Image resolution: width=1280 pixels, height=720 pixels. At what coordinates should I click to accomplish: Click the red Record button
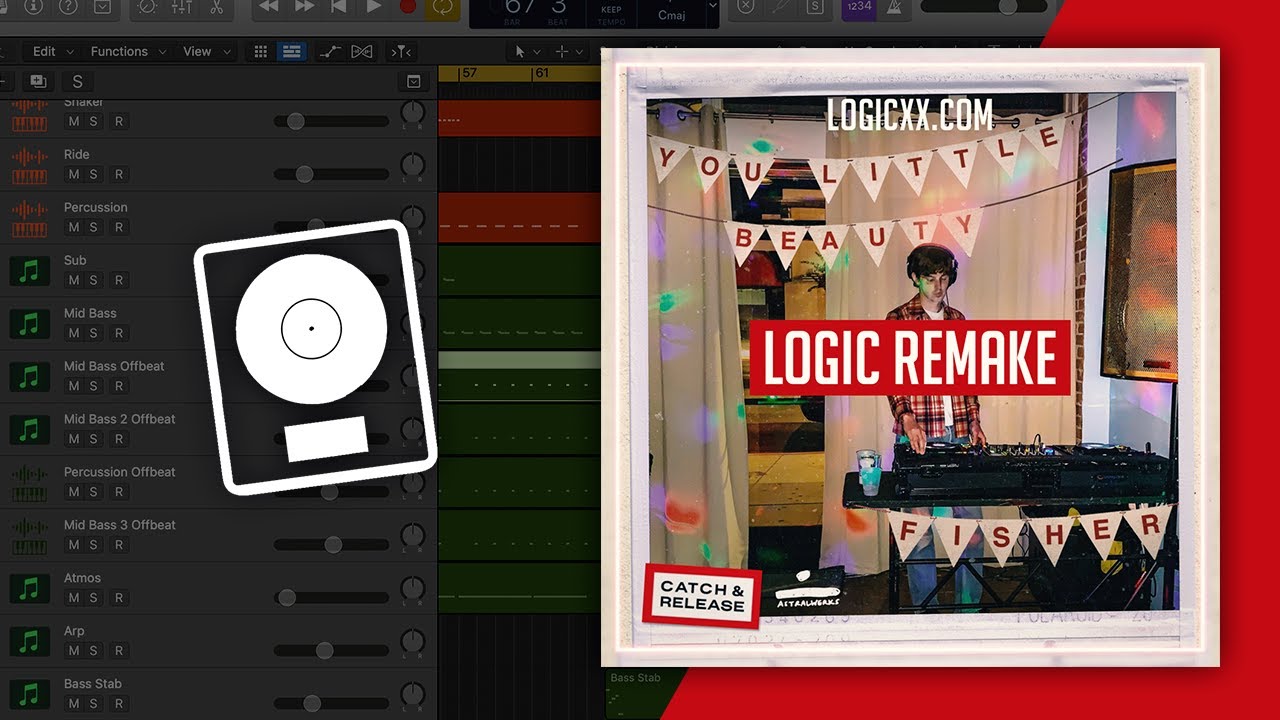tap(408, 6)
